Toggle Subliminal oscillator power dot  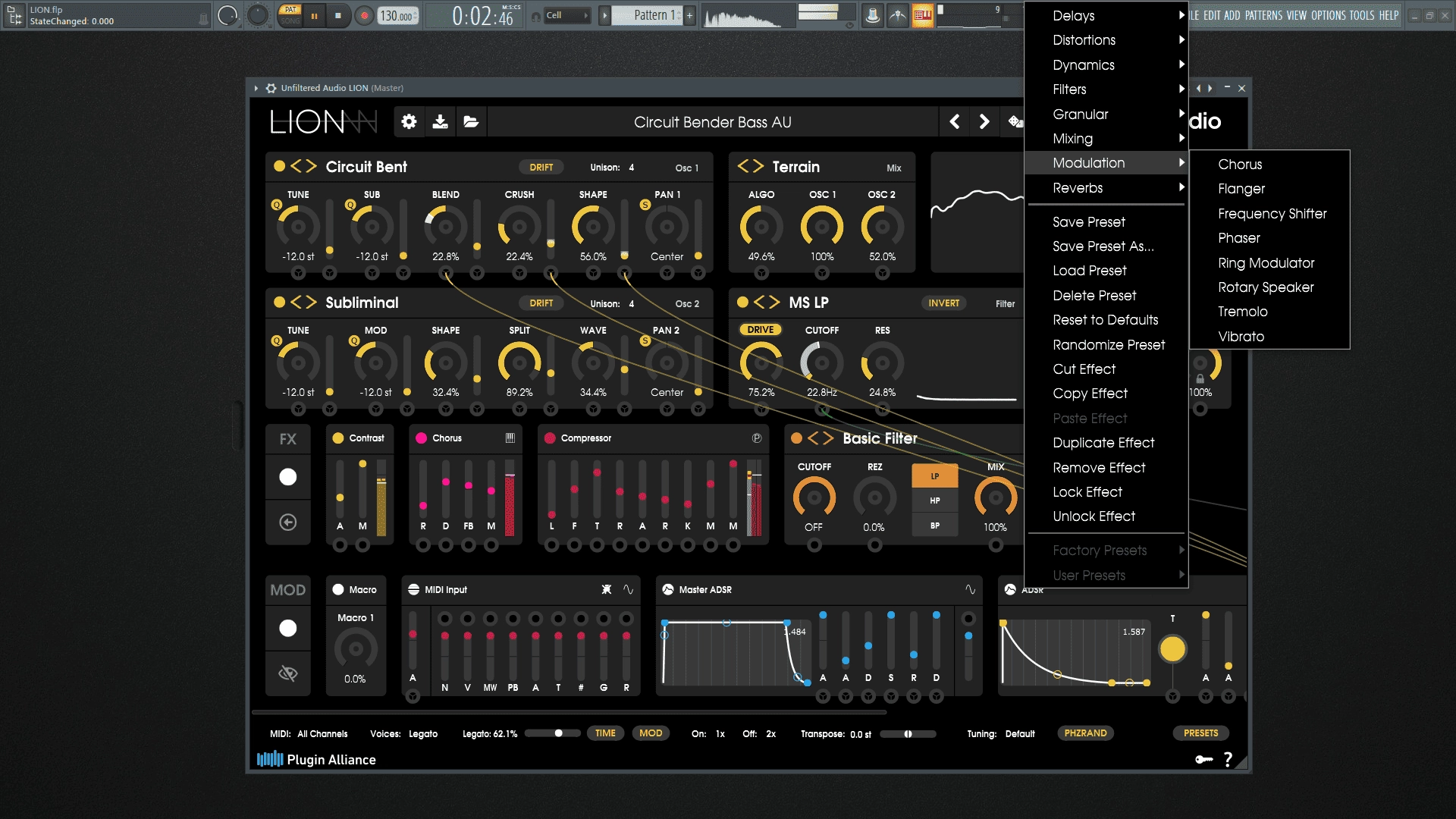click(279, 302)
